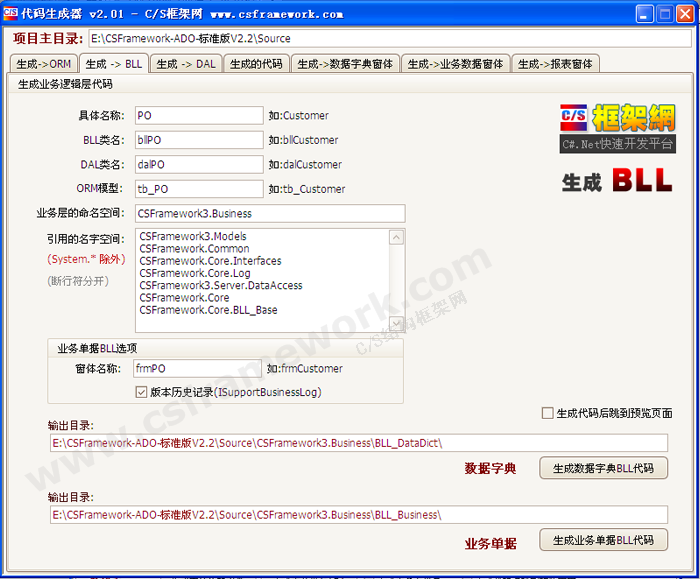This screenshot has width=700, height=579.
Task: Click 生成业务单据BLL代码 button
Action: tap(603, 540)
